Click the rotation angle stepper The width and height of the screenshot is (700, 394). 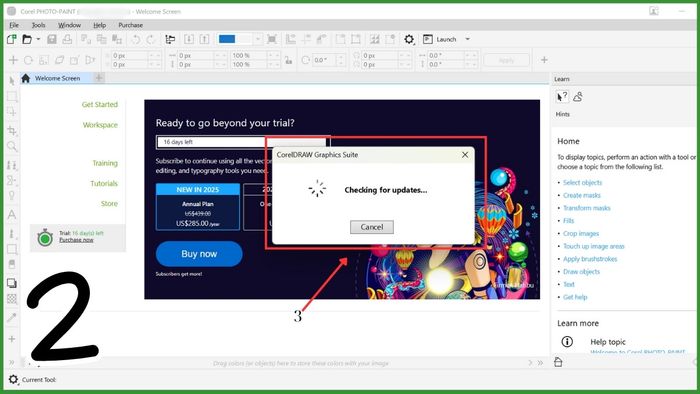tap(340, 60)
